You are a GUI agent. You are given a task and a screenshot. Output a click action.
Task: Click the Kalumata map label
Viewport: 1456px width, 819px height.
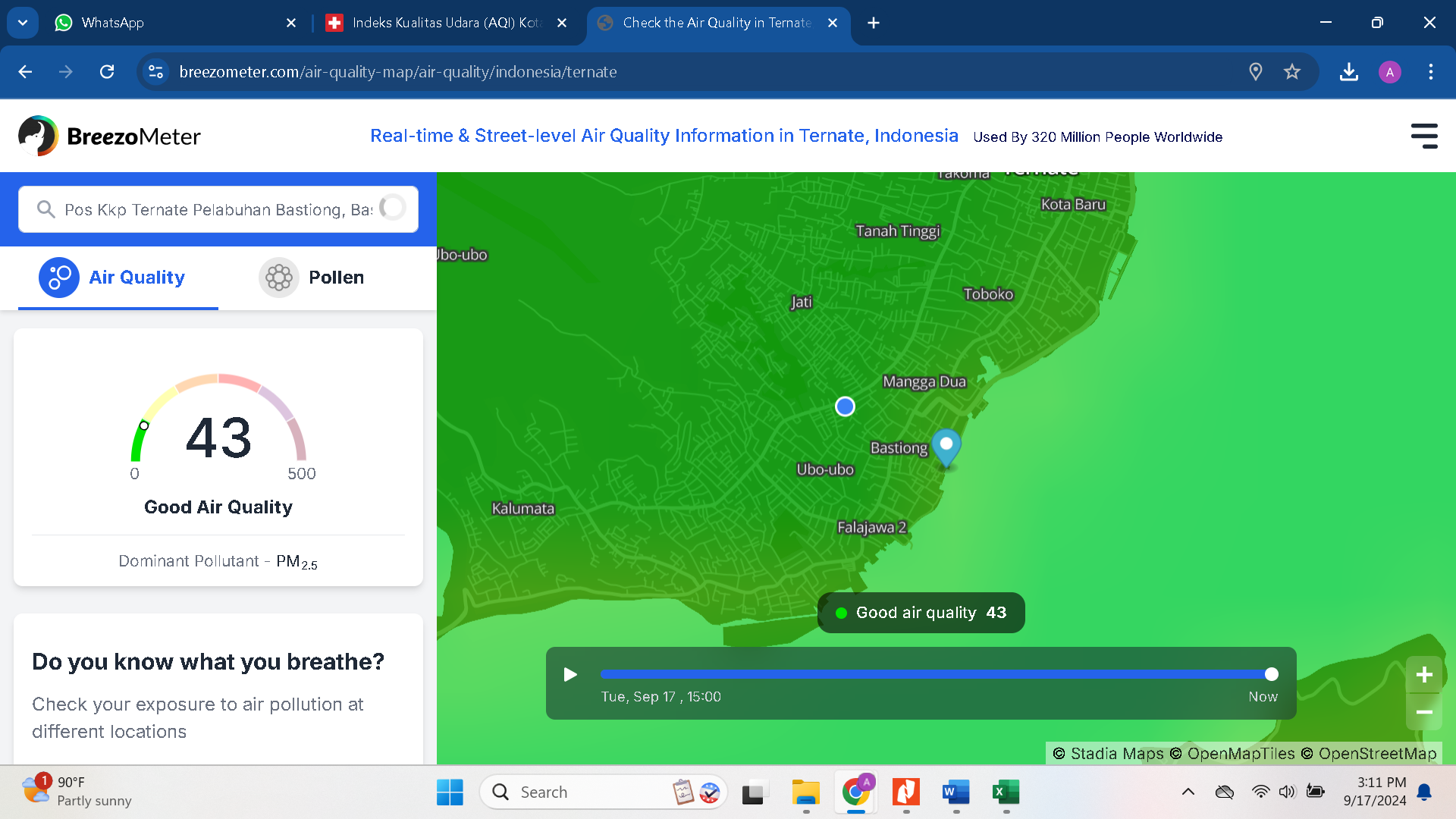tap(523, 509)
